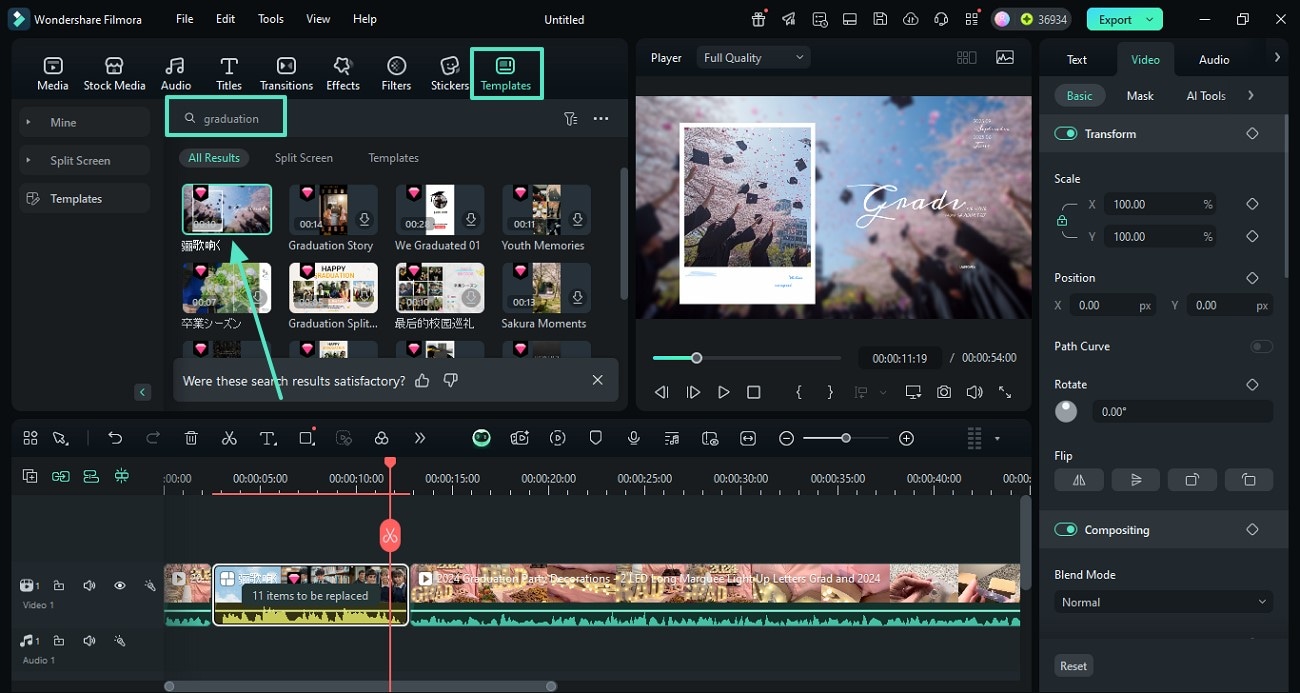1300x693 pixels.
Task: Open the Full Quality dropdown
Action: pos(754,58)
